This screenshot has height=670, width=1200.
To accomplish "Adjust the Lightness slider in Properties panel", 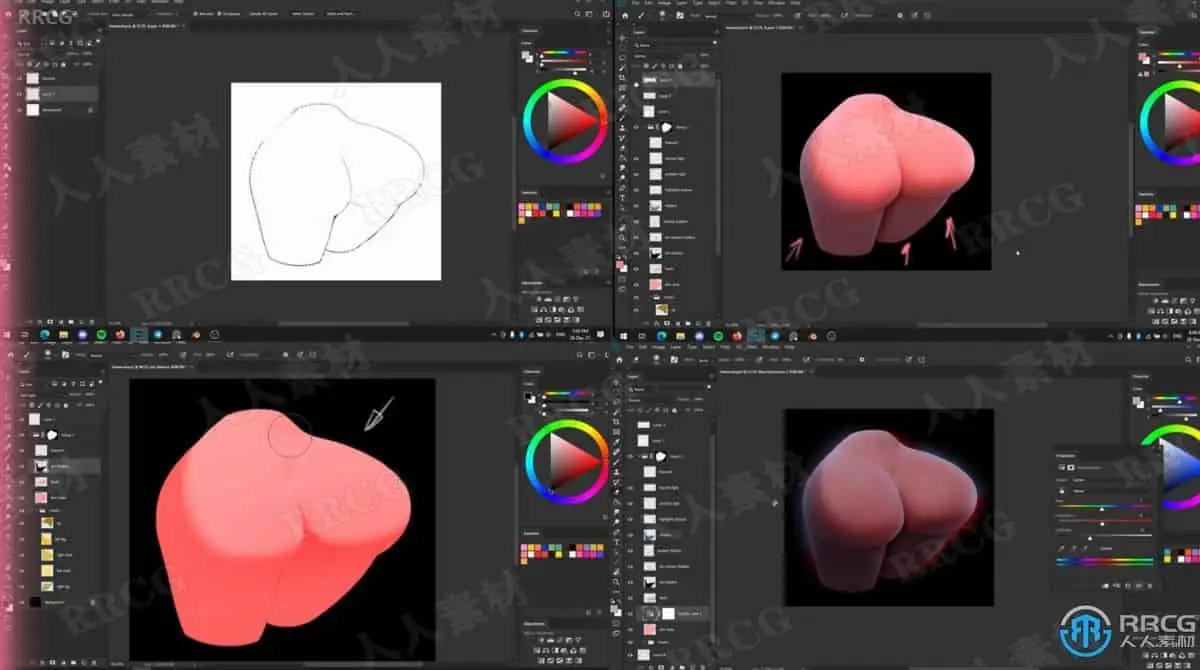I will [1102, 535].
